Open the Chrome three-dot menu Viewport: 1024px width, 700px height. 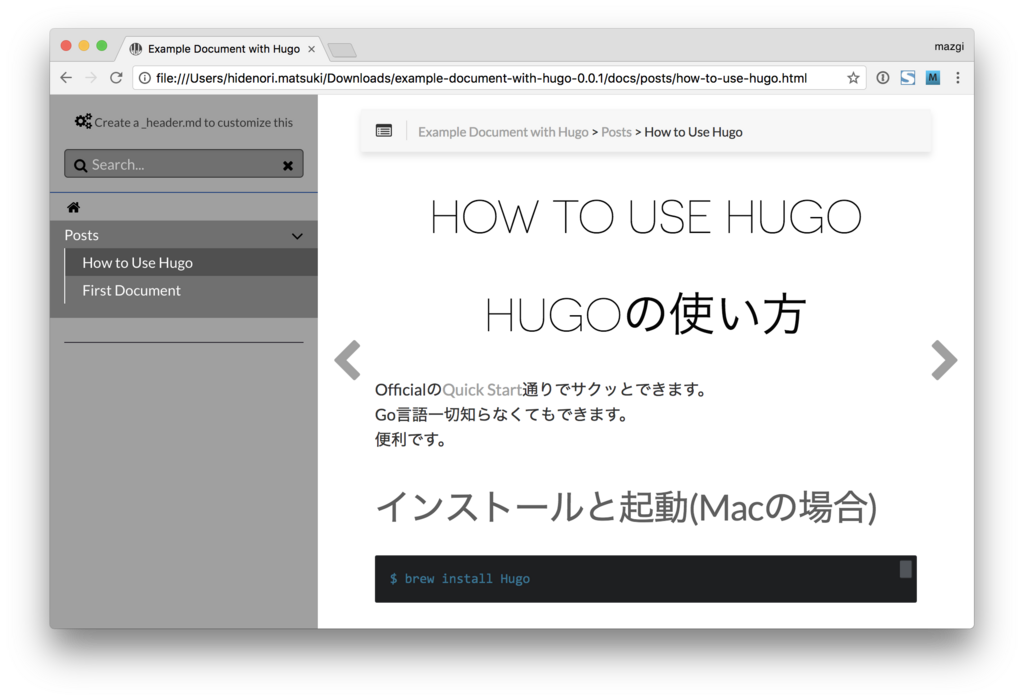(x=957, y=78)
